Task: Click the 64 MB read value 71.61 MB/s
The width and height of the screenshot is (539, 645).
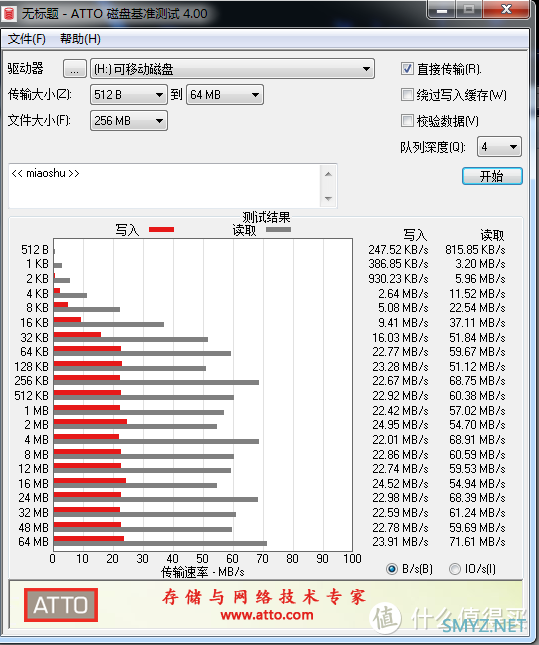Action: [x=477, y=542]
